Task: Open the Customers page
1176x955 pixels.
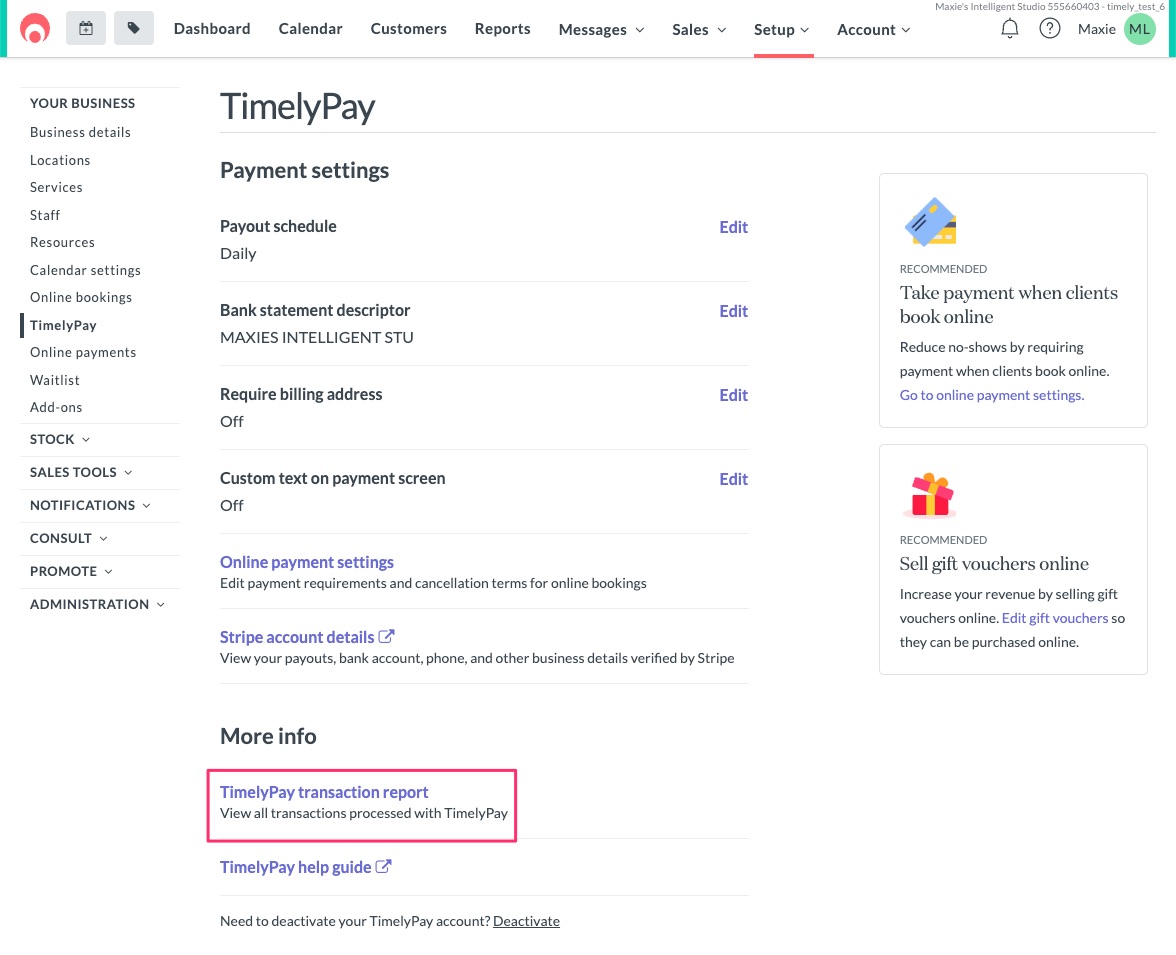Action: click(409, 29)
